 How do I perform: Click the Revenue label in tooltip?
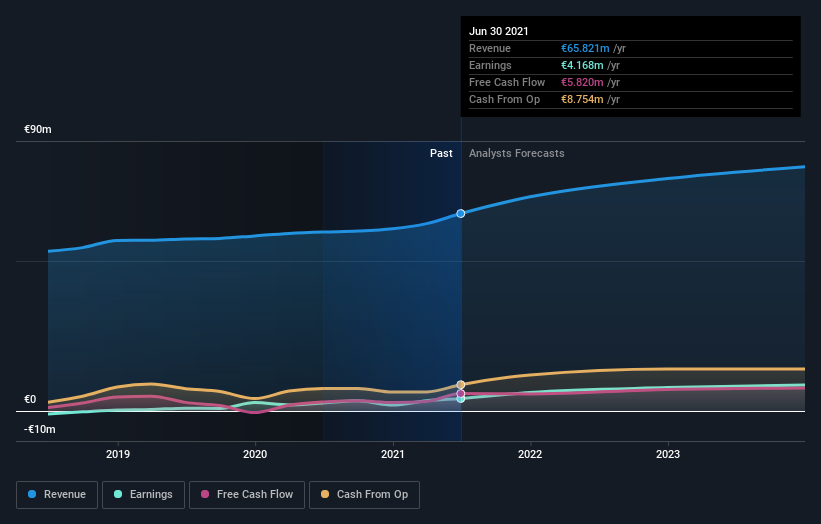click(x=490, y=49)
